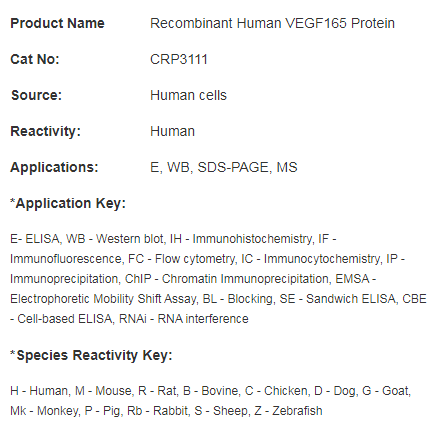Click the Chromatin Immunoprecipitation text
435x425 pixels.
[x=246, y=279]
